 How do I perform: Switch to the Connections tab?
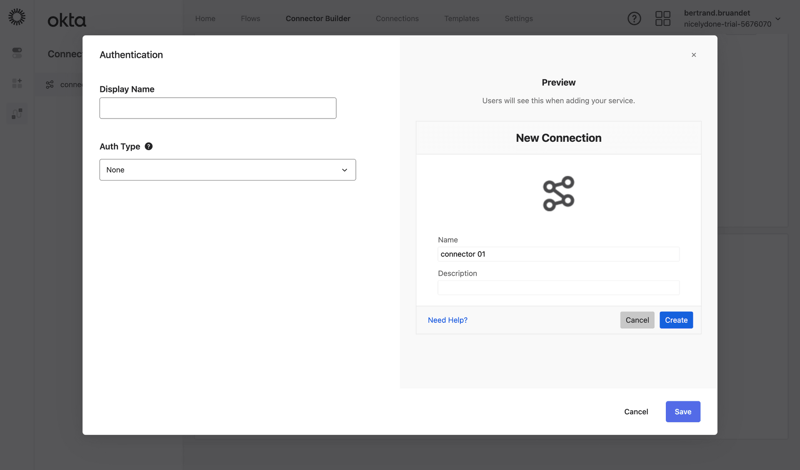coord(397,18)
